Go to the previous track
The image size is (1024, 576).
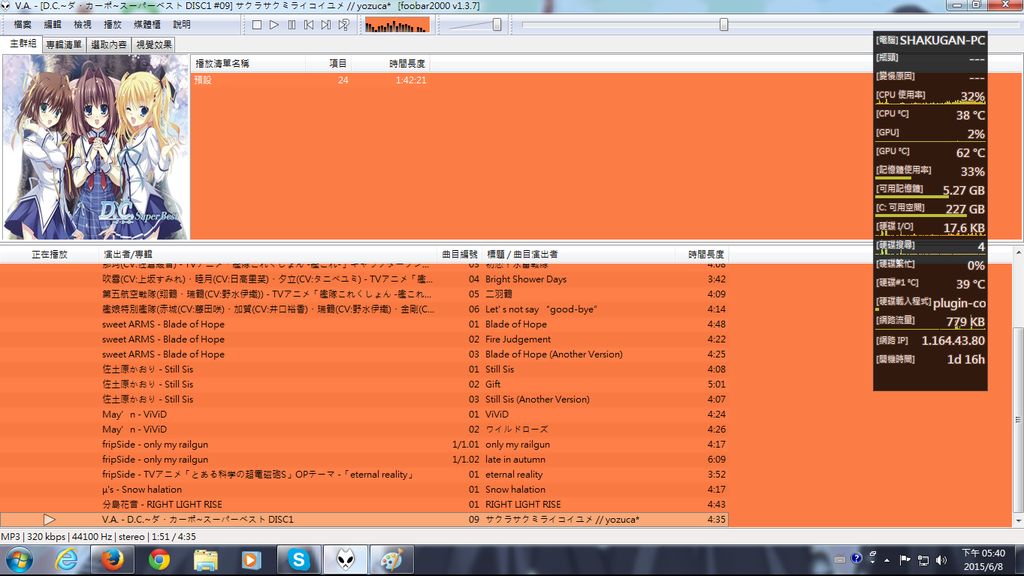click(x=309, y=25)
